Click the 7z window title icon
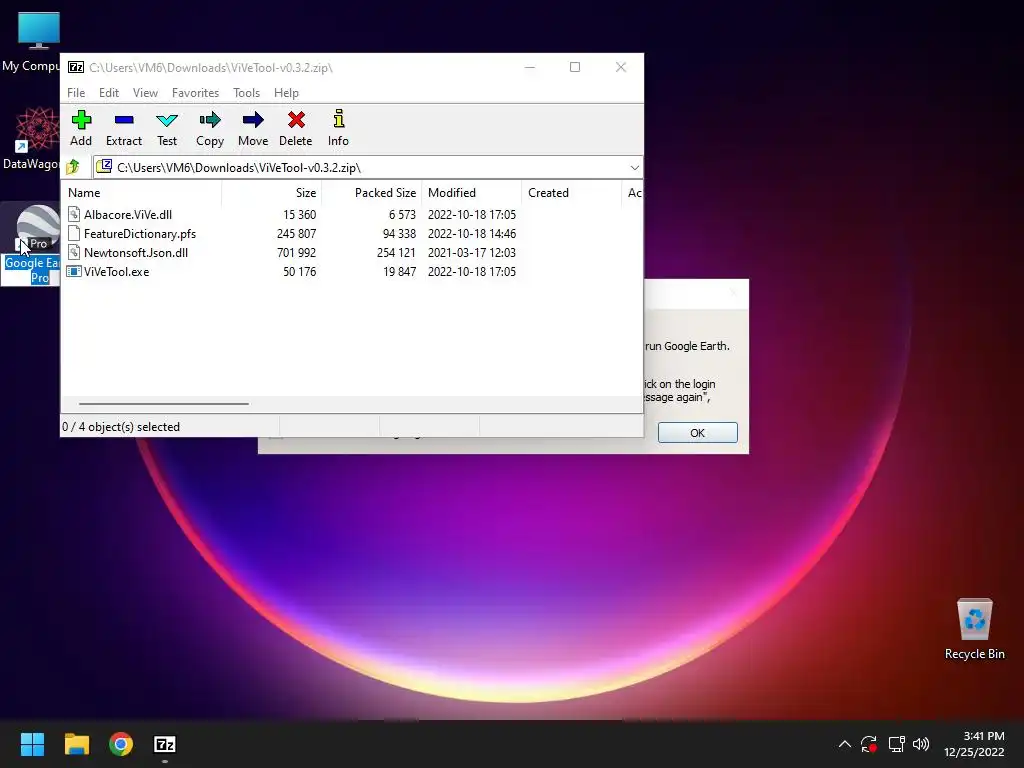1024x768 pixels. pyautogui.click(x=76, y=67)
